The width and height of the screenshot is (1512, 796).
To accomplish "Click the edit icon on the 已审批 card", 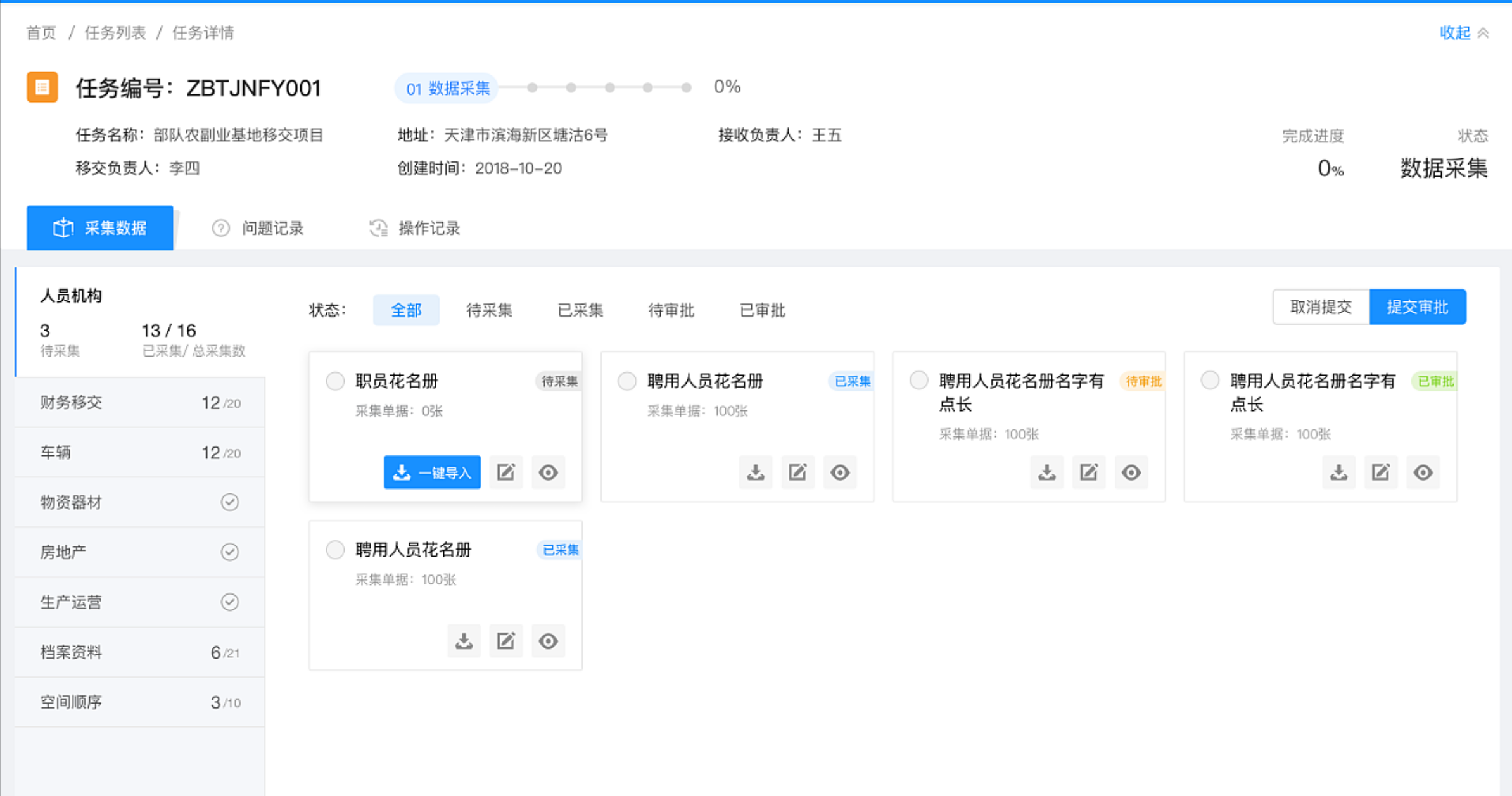I will pyautogui.click(x=1381, y=472).
